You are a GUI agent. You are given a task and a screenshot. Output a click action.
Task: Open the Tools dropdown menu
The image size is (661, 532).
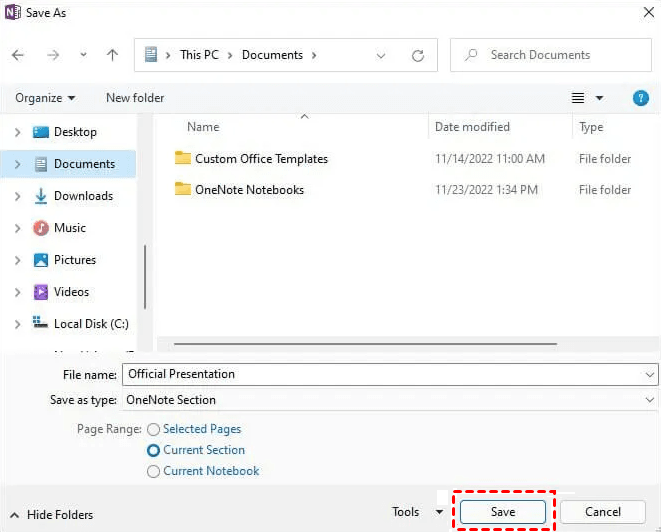(x=418, y=512)
